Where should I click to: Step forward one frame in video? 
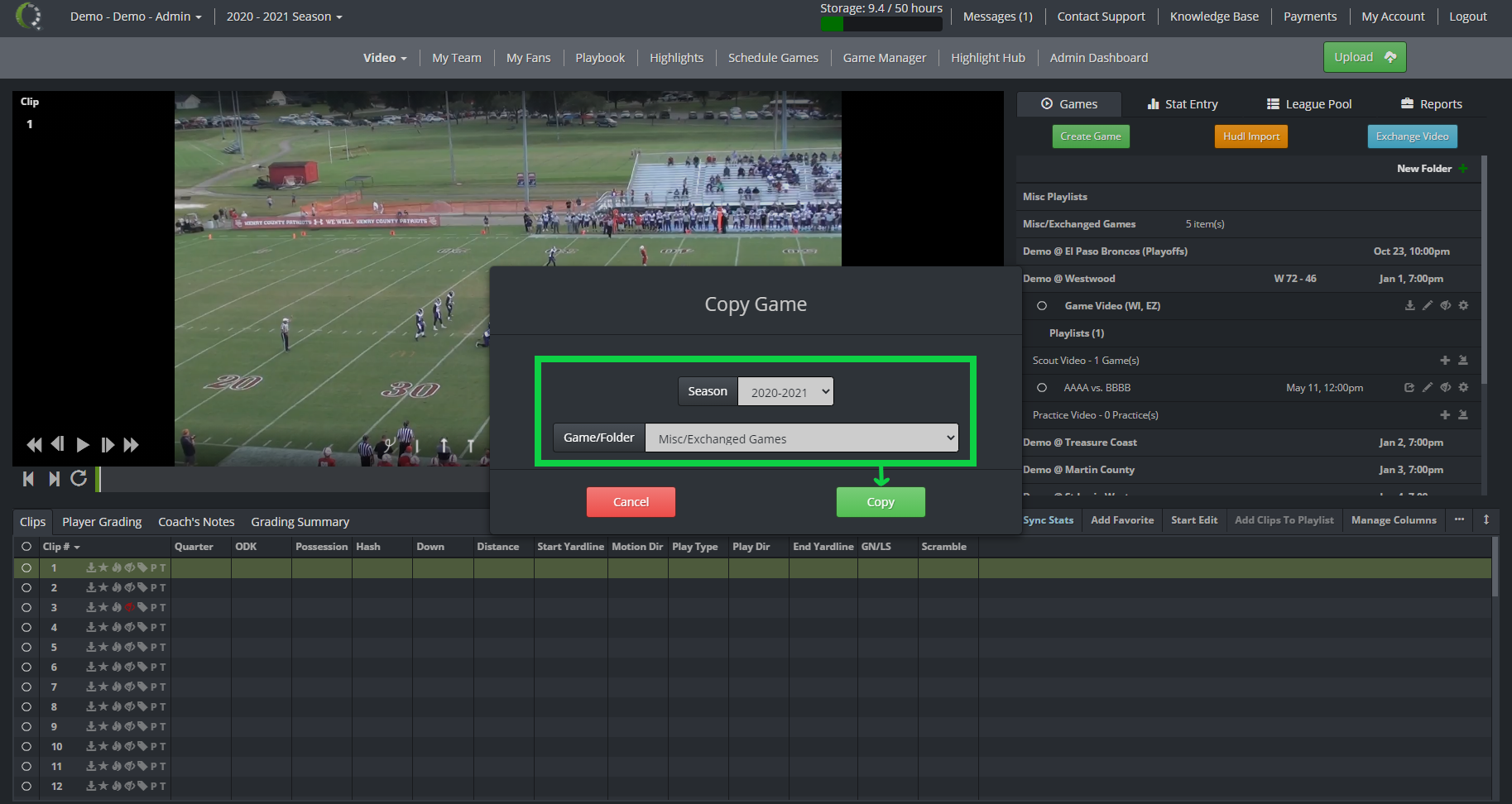pos(108,445)
